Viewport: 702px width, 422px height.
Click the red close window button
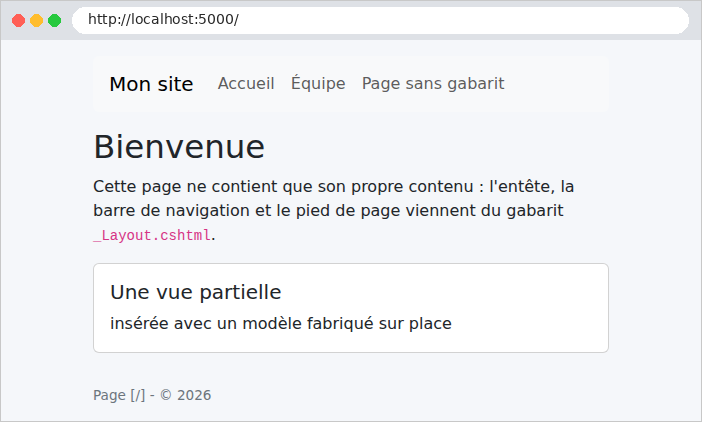[x=18, y=20]
